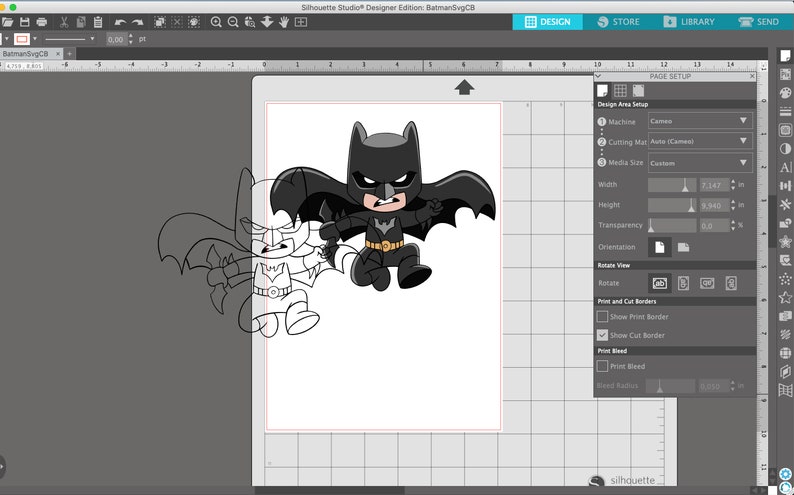The height and width of the screenshot is (495, 794).
Task: Switch to the DESIGN tab
Action: [547, 22]
